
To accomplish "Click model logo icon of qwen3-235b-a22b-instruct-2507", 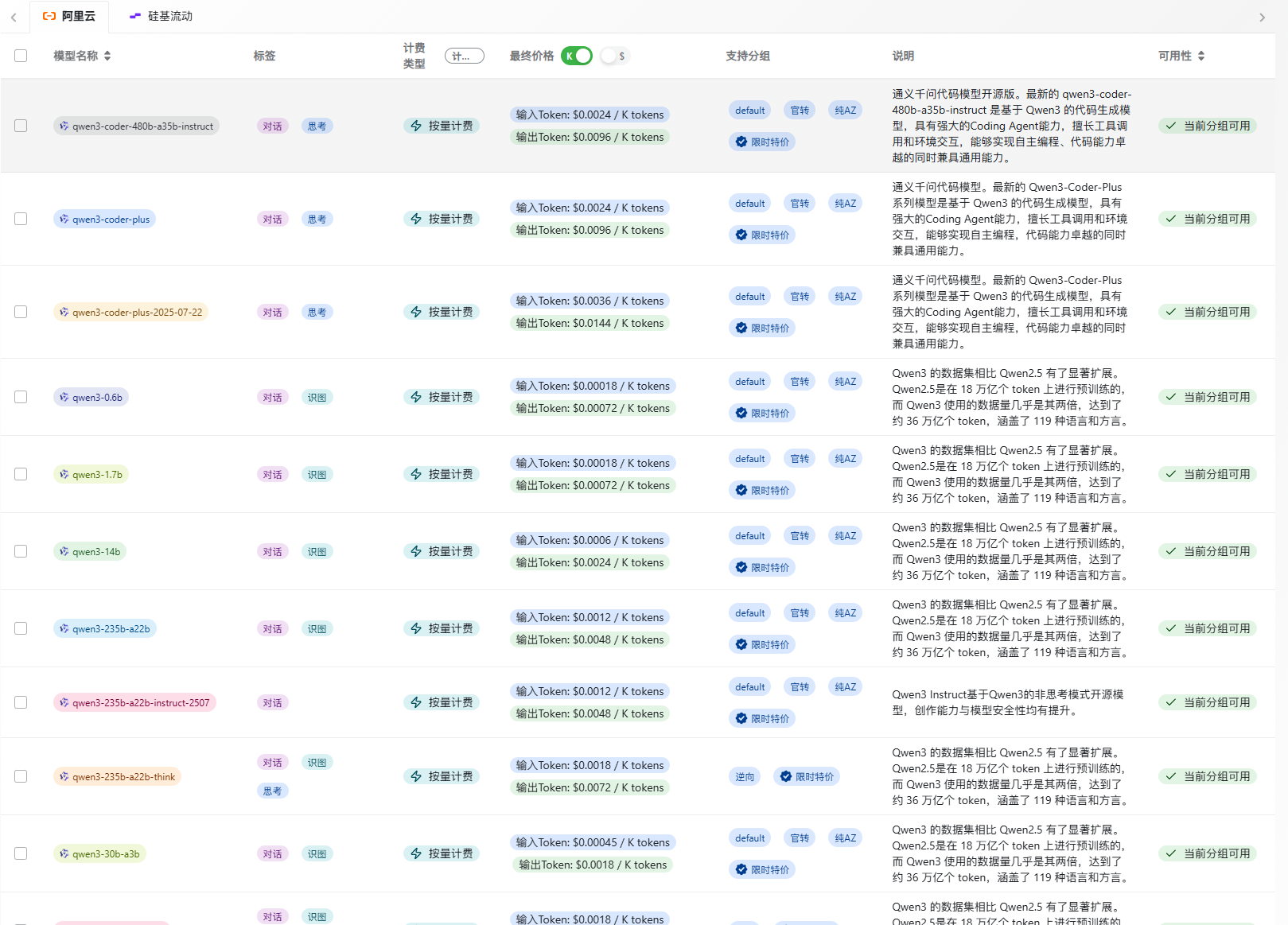I will point(64,702).
